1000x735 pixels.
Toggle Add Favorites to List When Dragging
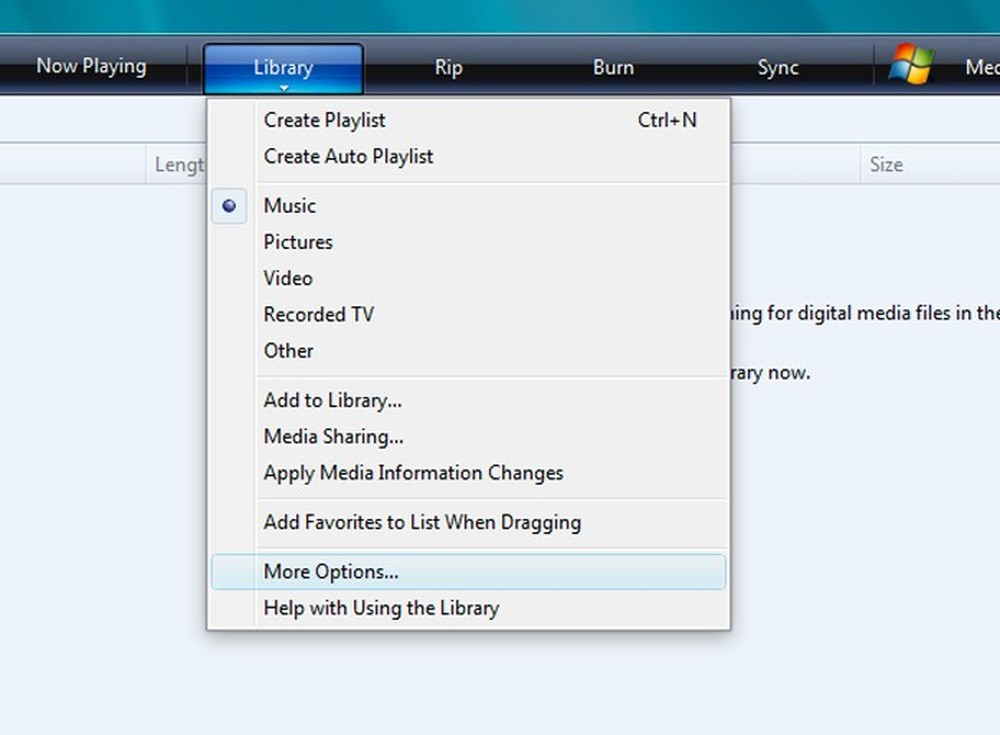click(421, 522)
